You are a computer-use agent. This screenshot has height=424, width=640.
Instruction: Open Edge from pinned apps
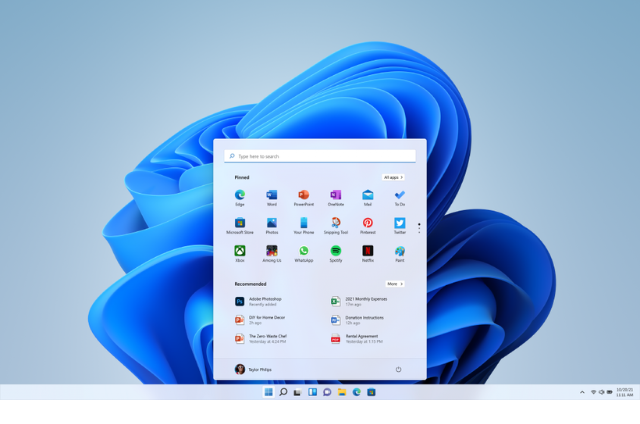click(x=240, y=198)
